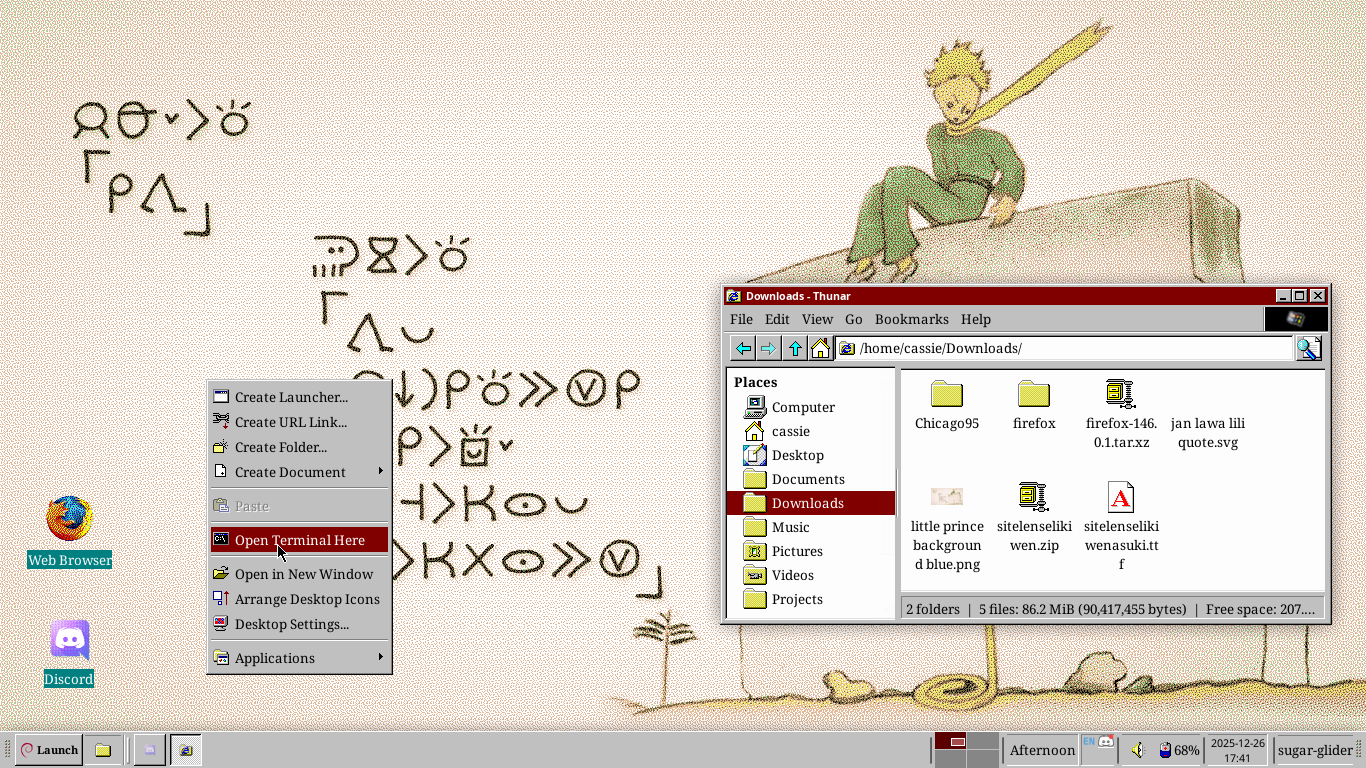Open the Discord desktop icon
The image size is (1366, 768).
69,641
